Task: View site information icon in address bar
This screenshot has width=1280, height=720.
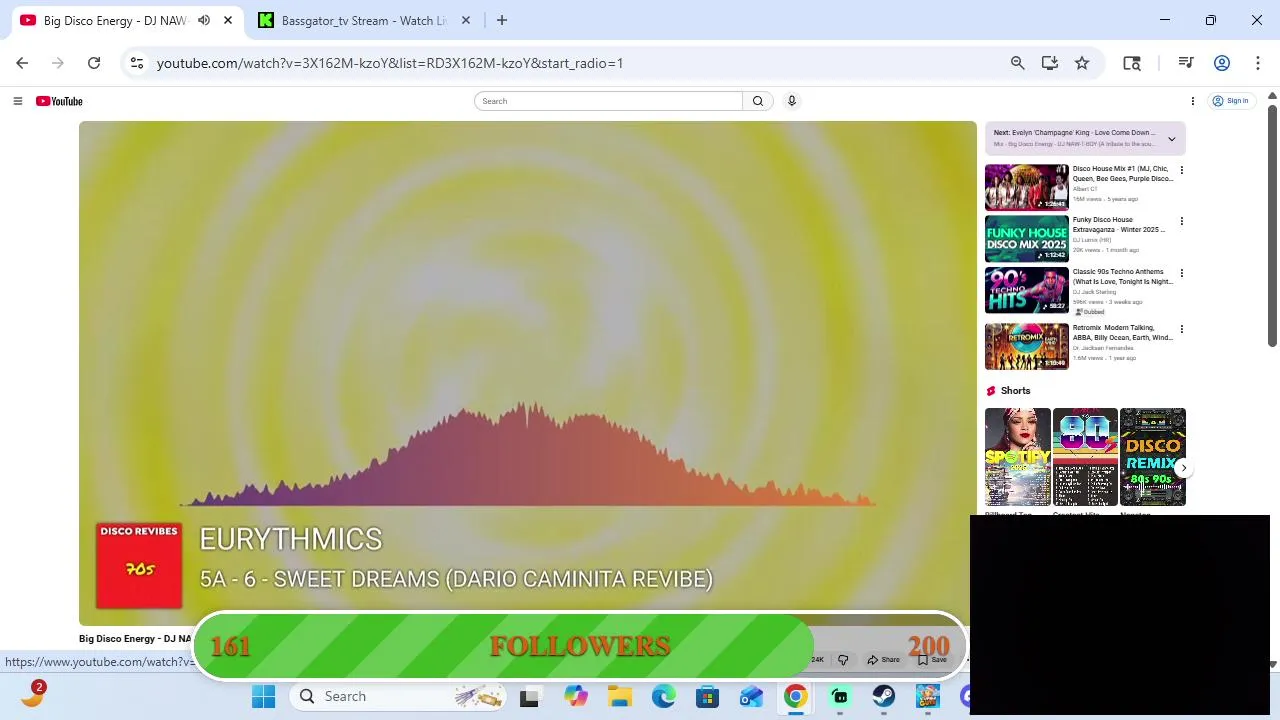Action: [x=137, y=63]
